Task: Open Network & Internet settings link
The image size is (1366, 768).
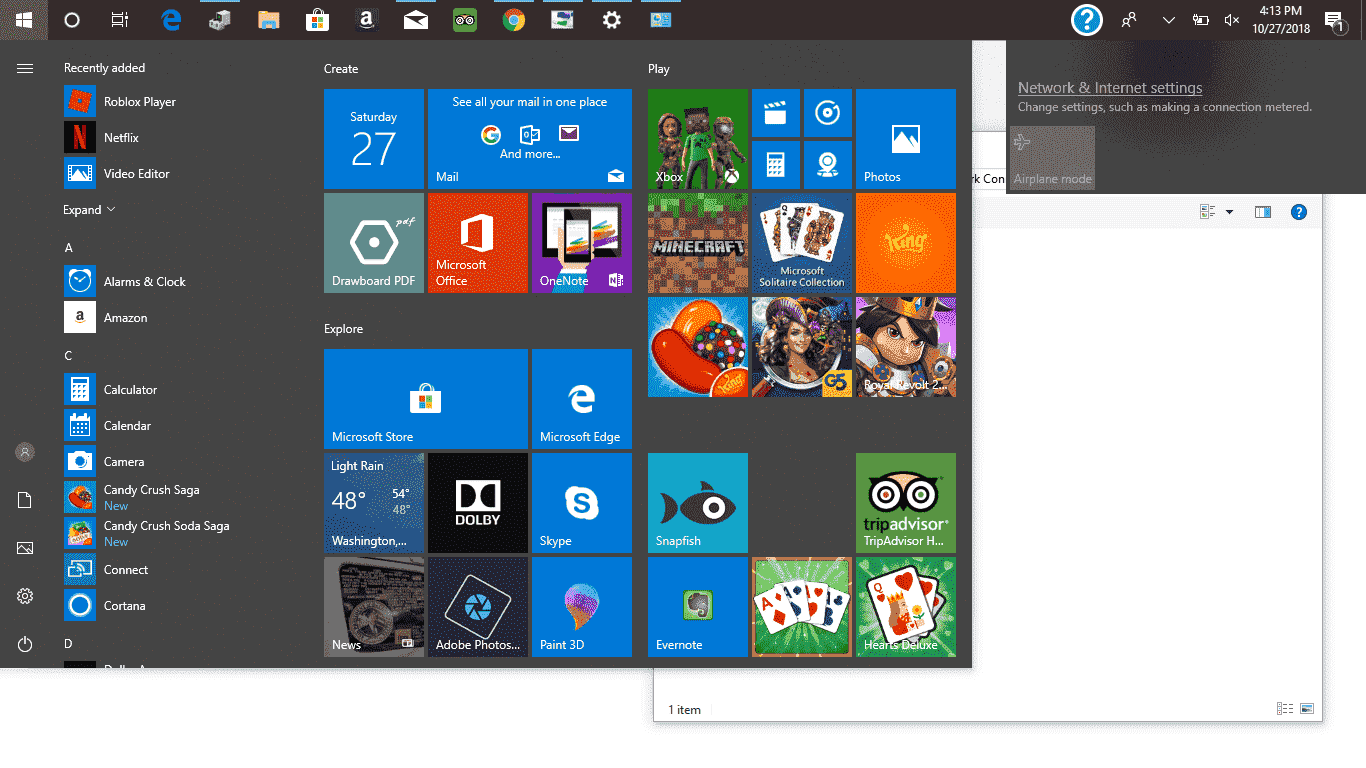Action: [x=1110, y=88]
